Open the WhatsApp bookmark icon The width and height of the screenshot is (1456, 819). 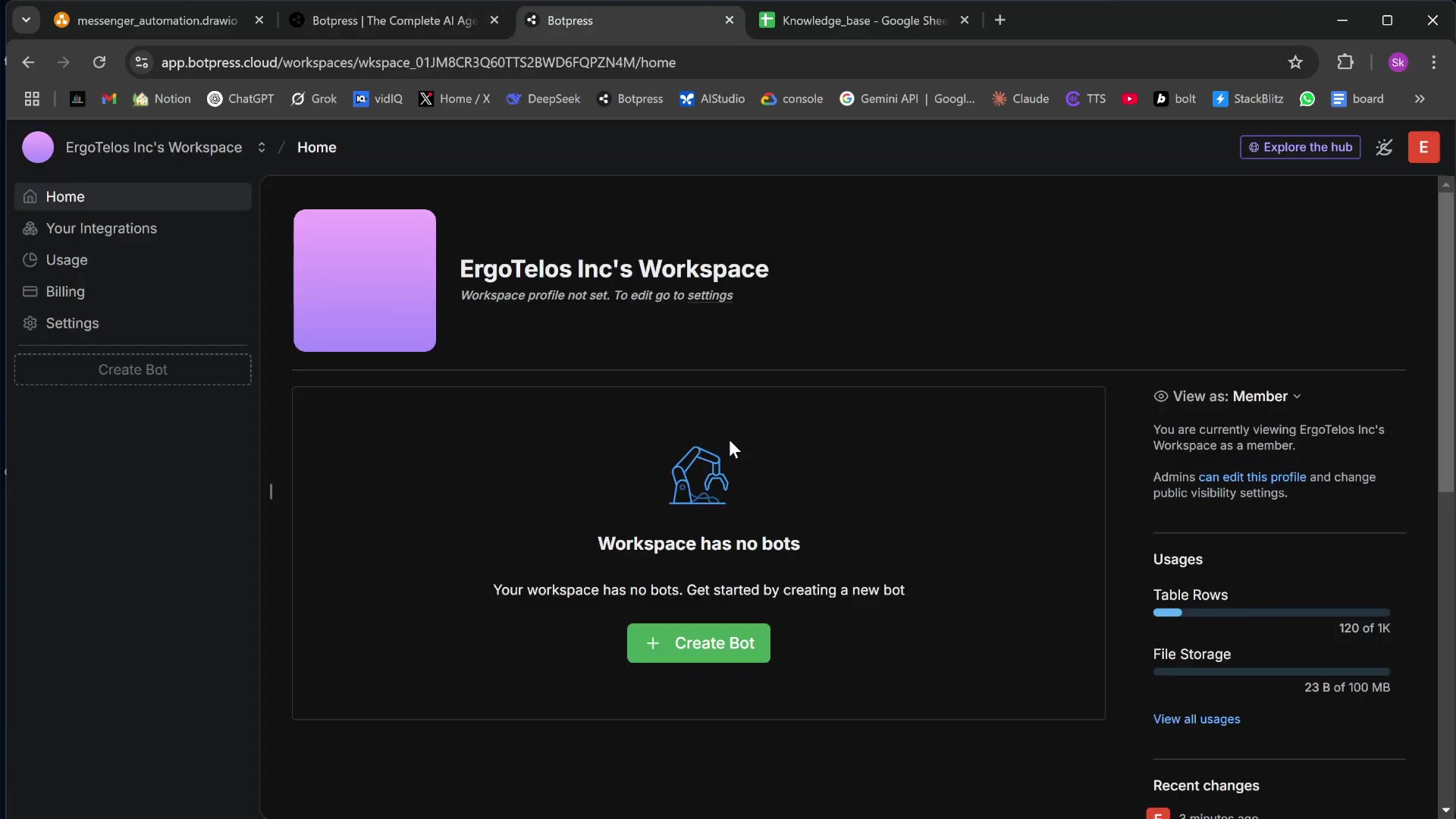point(1307,99)
